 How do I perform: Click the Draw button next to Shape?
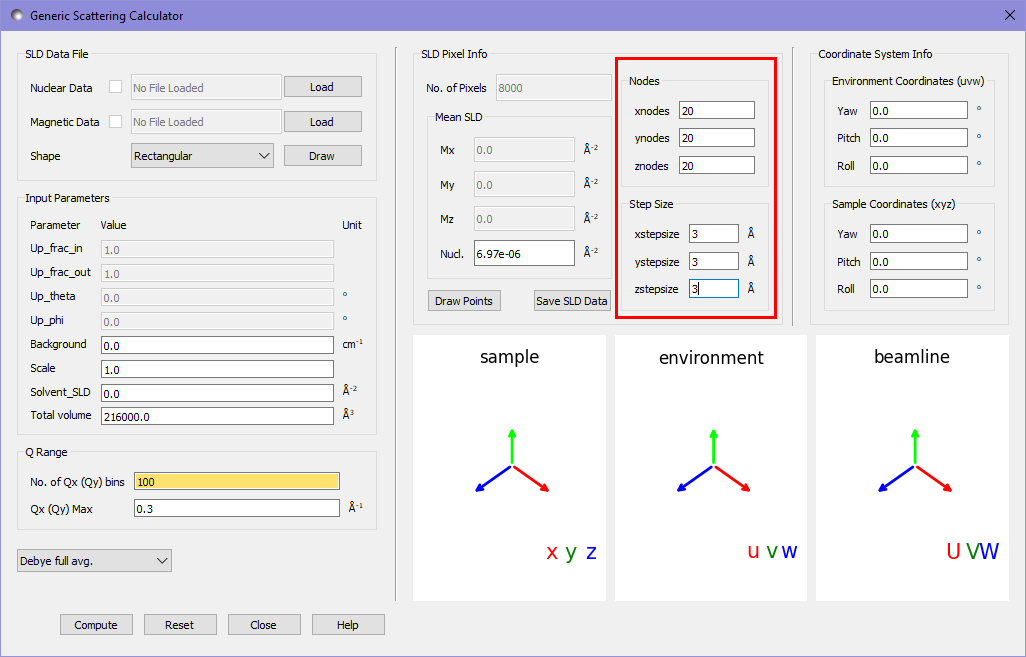point(322,155)
